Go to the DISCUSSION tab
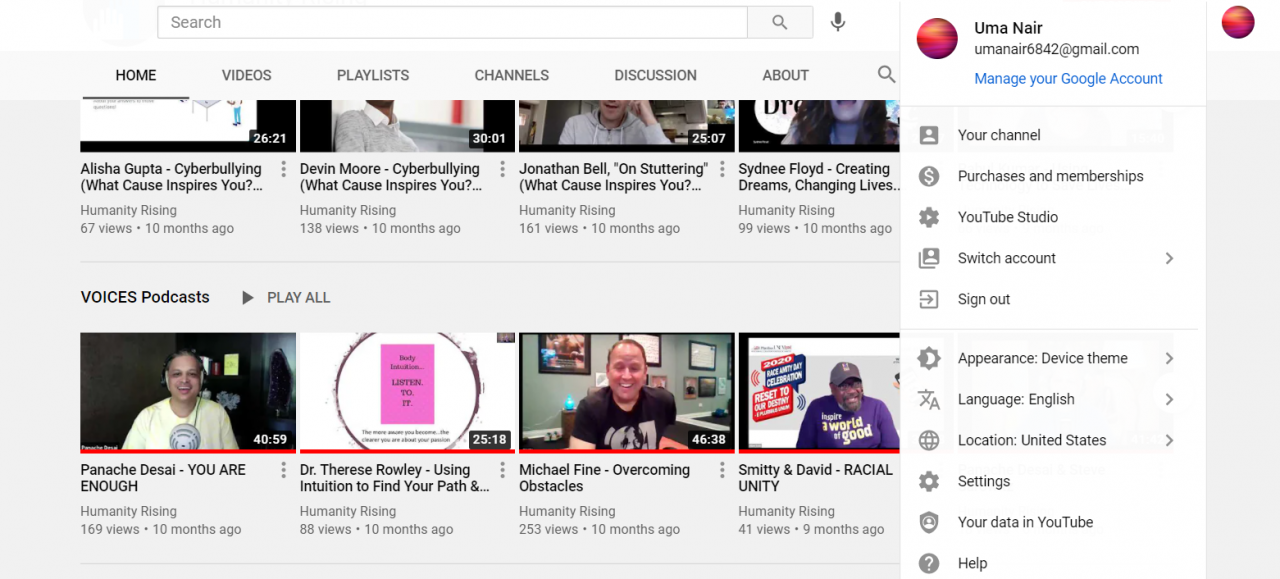1280x579 pixels. (656, 75)
